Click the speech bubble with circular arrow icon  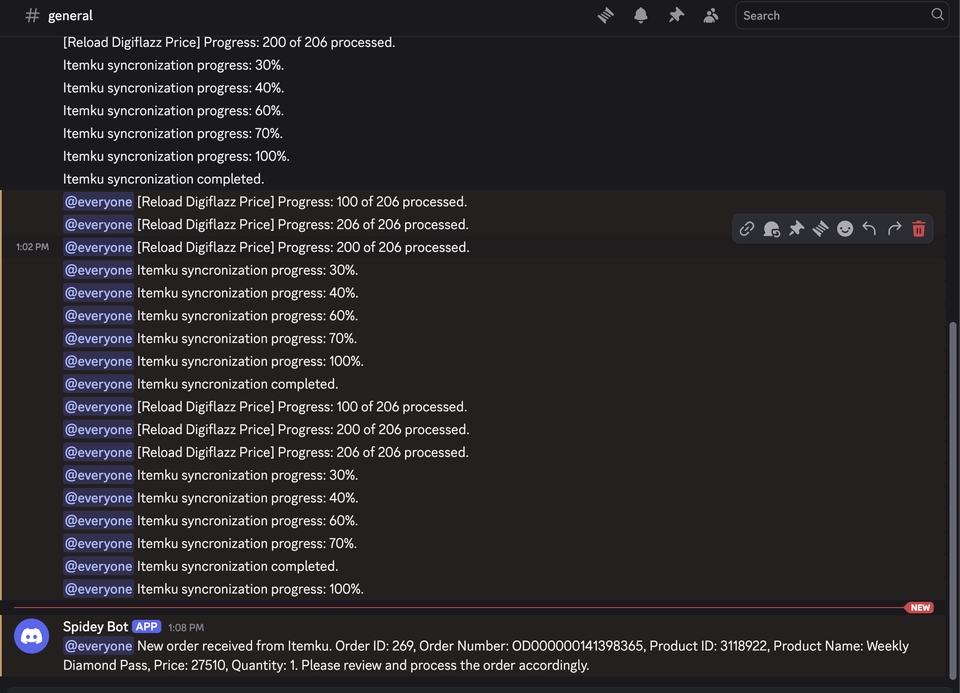771,229
